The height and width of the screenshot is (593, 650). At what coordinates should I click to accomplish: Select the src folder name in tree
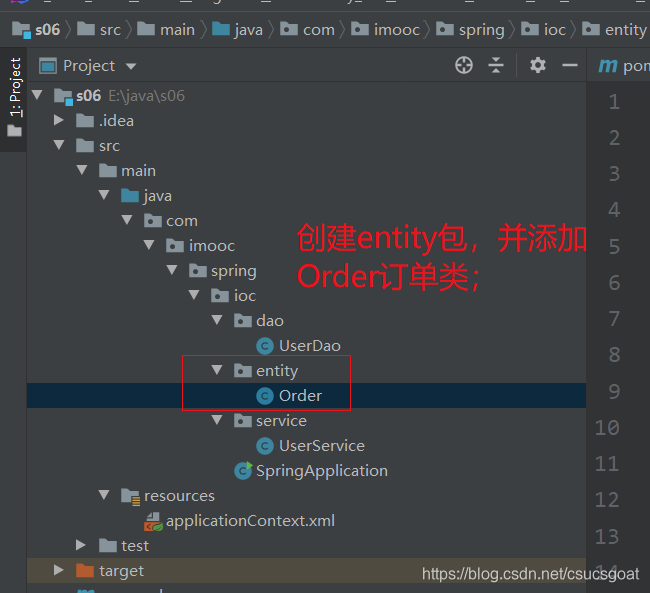109,146
